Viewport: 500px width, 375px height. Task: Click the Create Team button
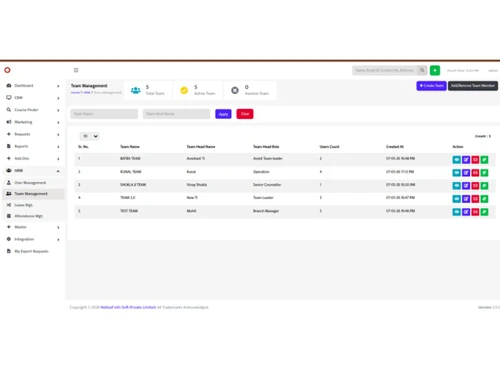click(x=431, y=86)
